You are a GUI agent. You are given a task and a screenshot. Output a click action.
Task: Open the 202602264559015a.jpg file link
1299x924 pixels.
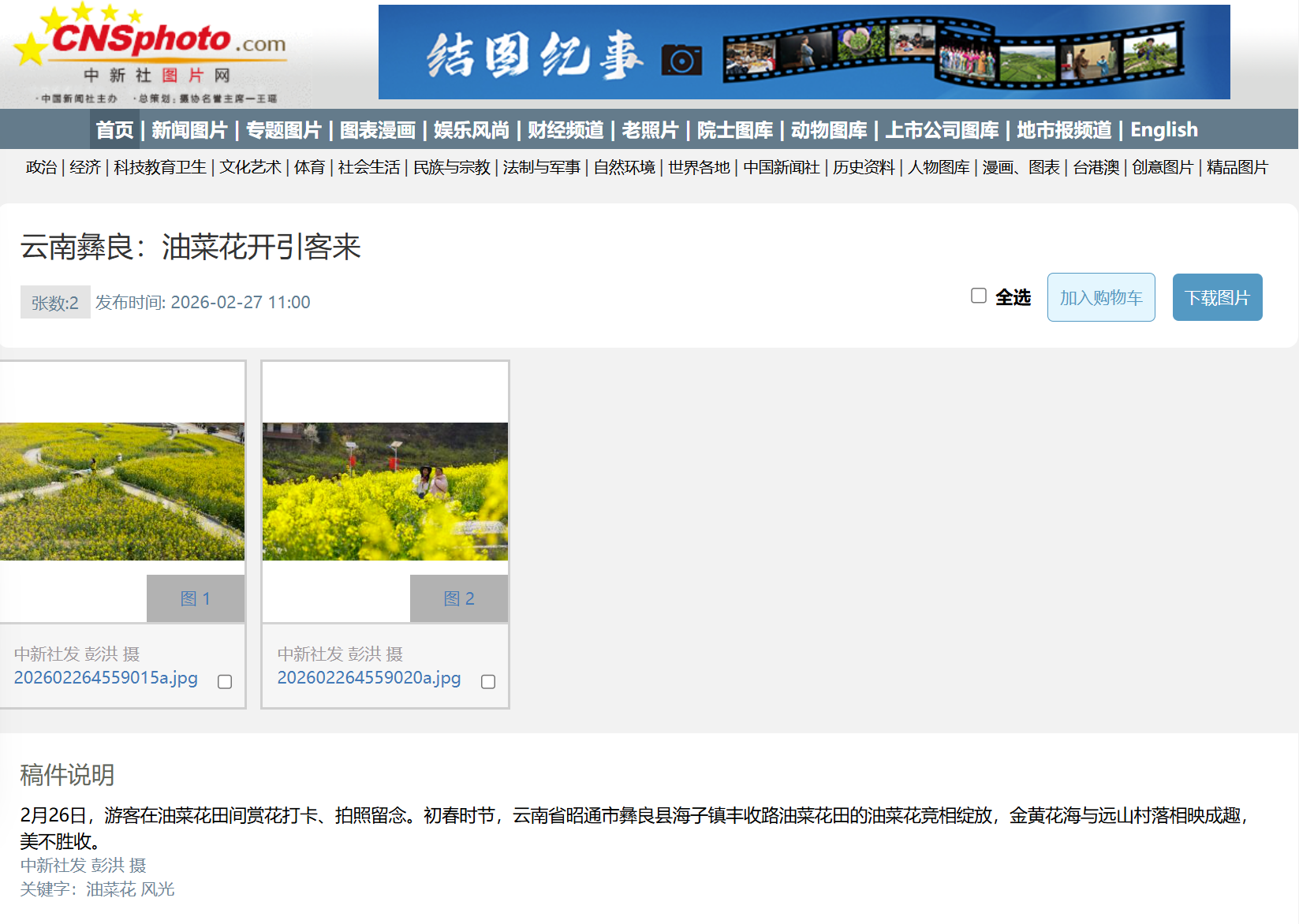pyautogui.click(x=106, y=678)
